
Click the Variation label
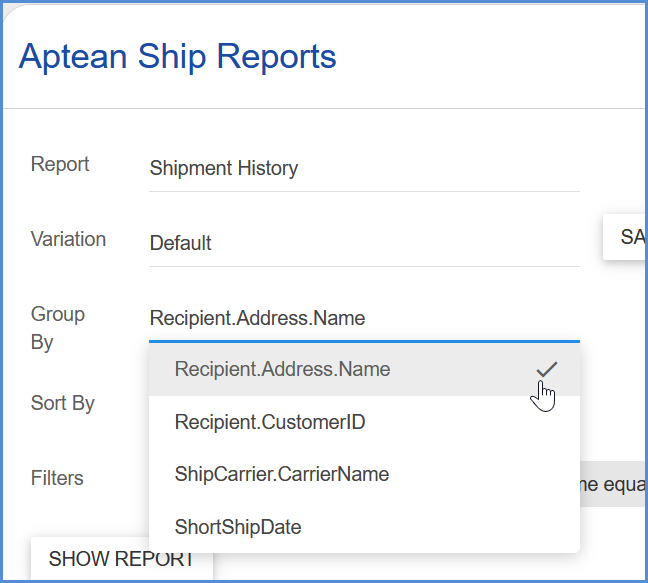[69, 239]
